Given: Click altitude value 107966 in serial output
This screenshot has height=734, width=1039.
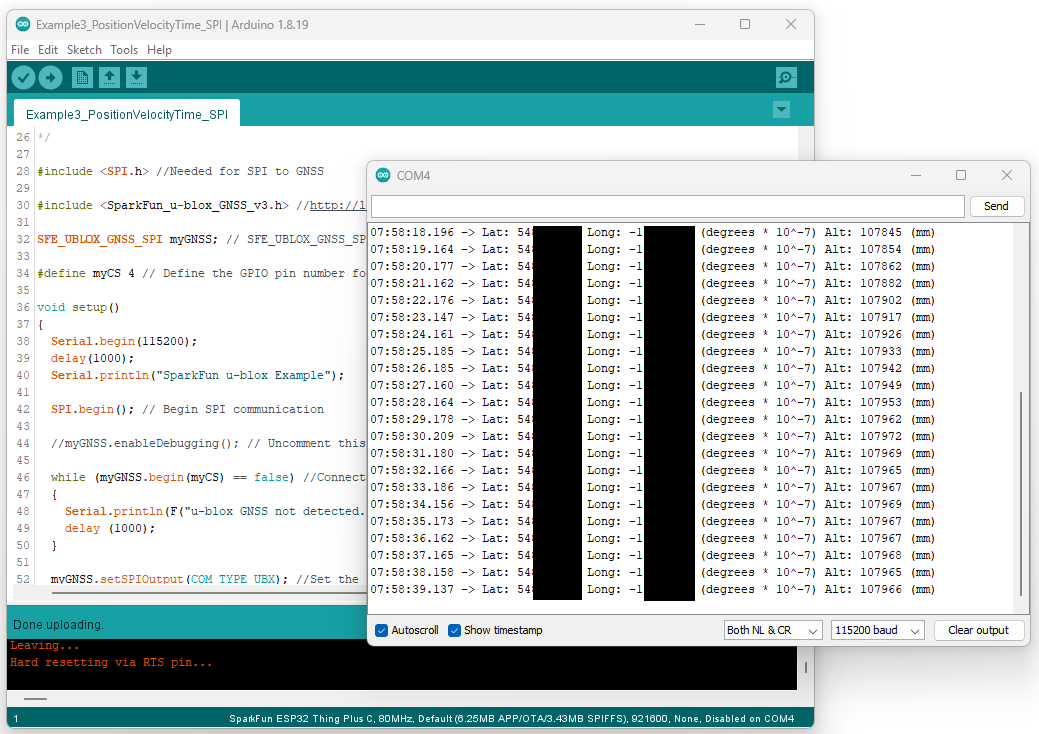Looking at the screenshot, I should 881,590.
